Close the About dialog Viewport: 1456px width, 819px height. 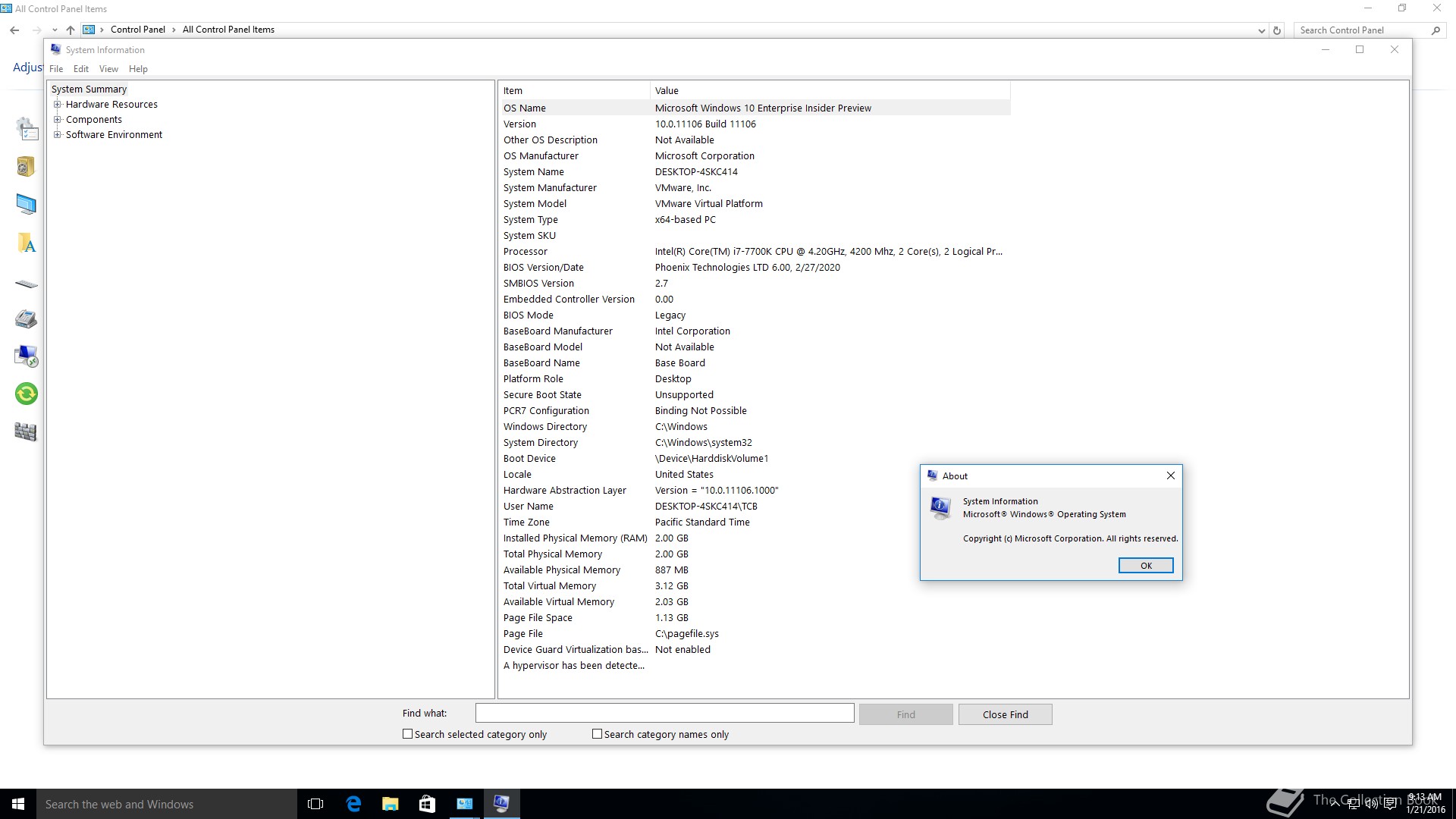(x=1170, y=475)
